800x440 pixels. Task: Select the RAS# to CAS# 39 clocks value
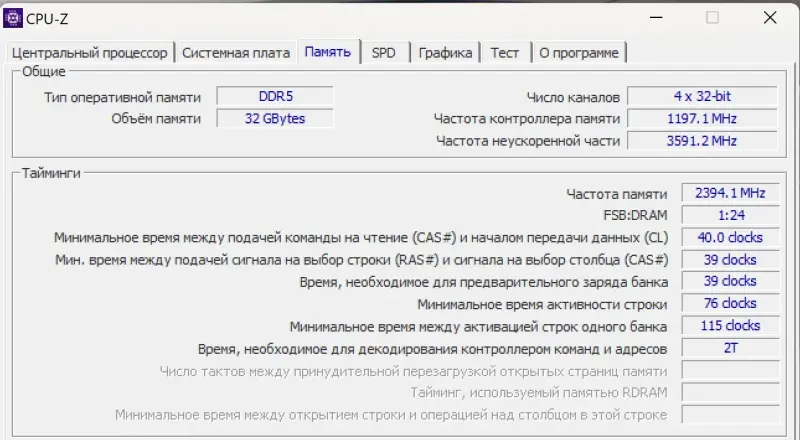(730, 260)
